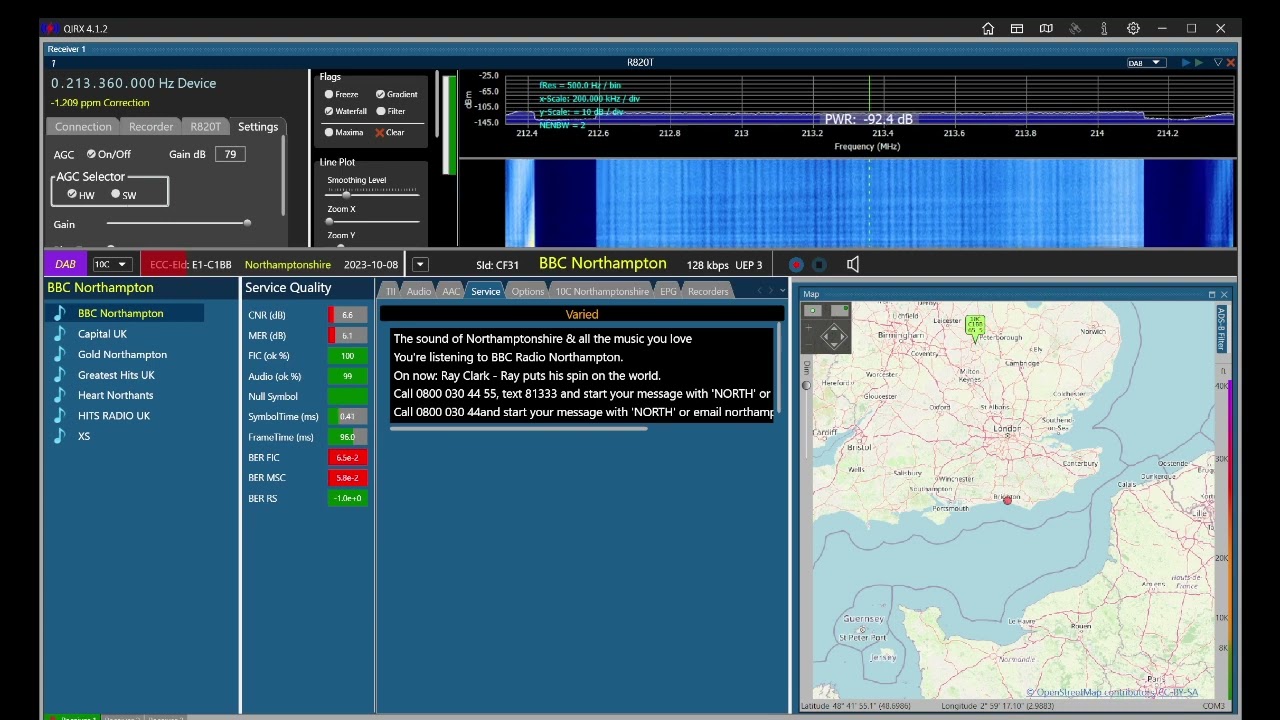Open the DAB mode dropdown at top right
The width and height of the screenshot is (1280, 720).
[x=1145, y=63]
